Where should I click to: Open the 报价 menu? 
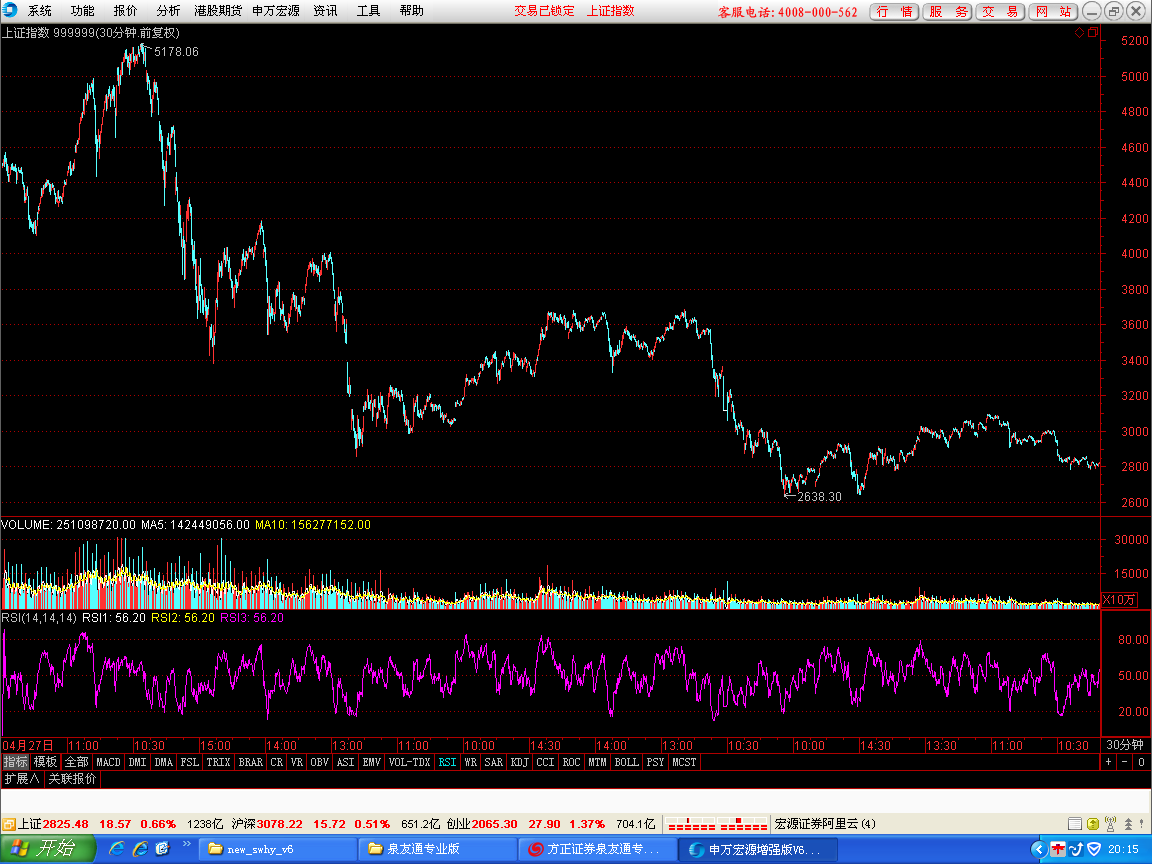click(x=125, y=11)
